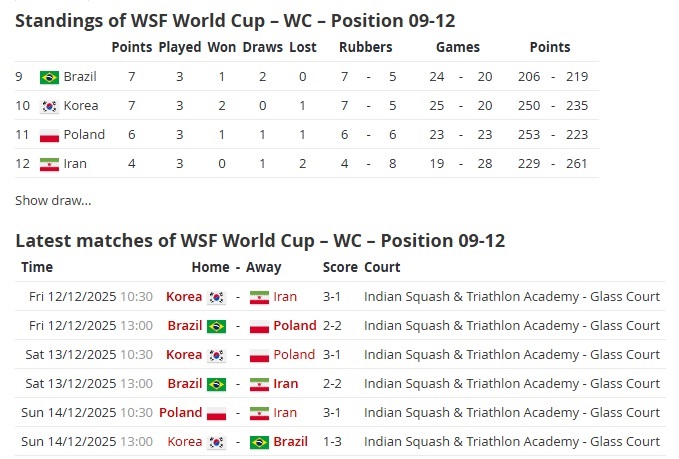The width and height of the screenshot is (679, 459).
Task: Select away team Poland in the Sat 10:30 match
Action: click(294, 355)
